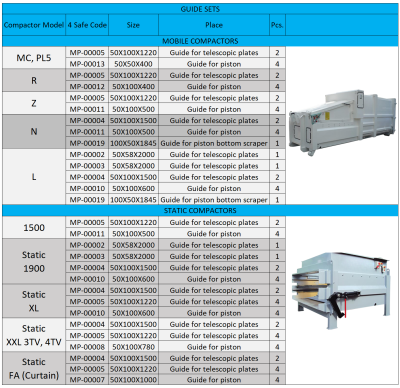Click Guide for piston bottom scraper in N group
The image size is (400, 388).
click(x=214, y=143)
